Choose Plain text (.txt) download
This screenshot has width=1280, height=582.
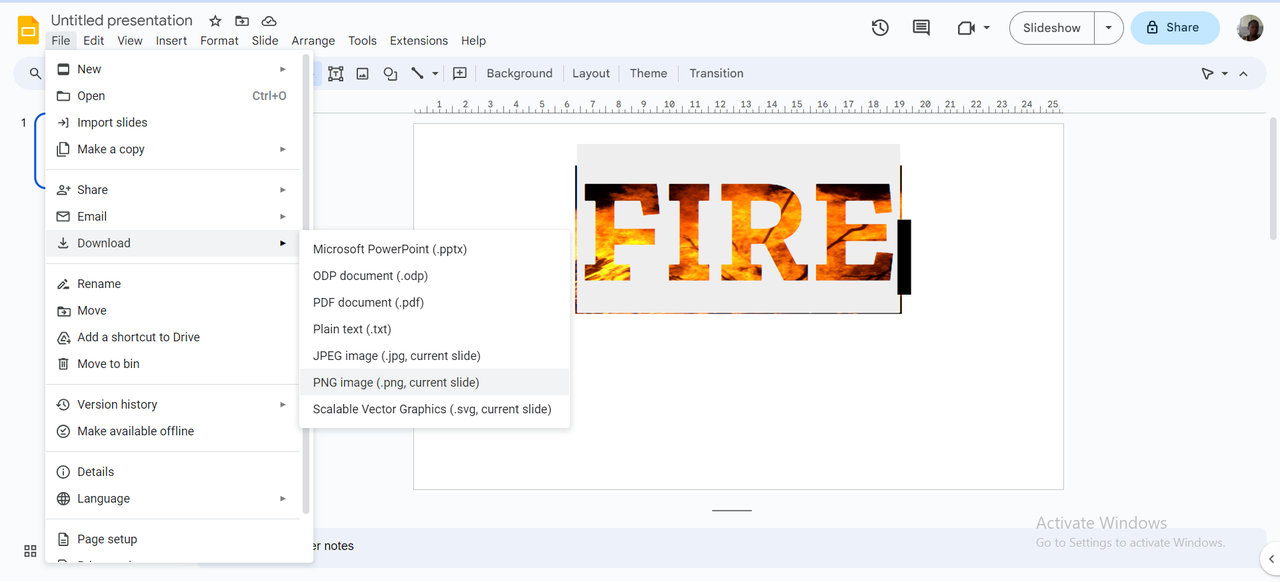click(435, 329)
